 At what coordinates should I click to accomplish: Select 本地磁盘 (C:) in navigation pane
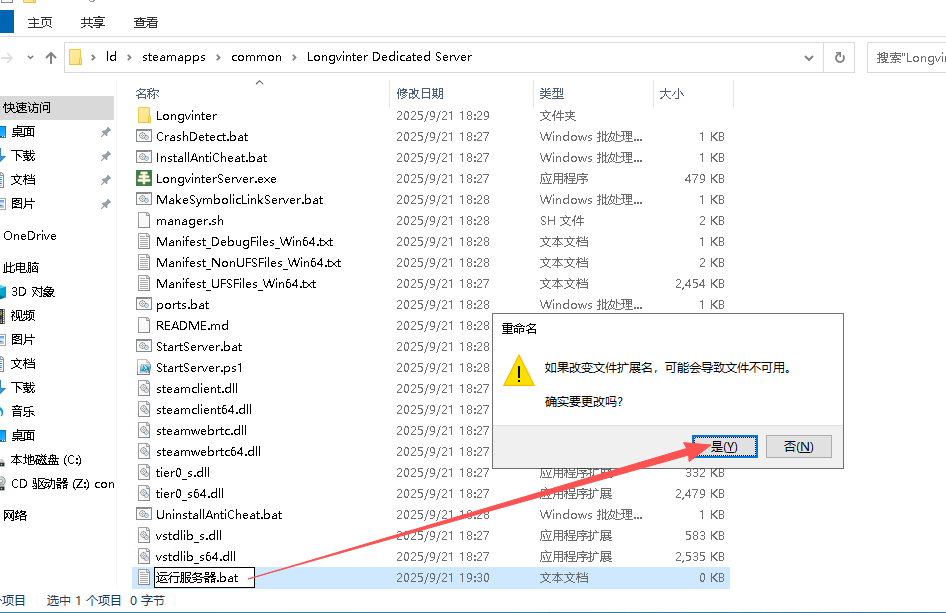tap(46, 460)
